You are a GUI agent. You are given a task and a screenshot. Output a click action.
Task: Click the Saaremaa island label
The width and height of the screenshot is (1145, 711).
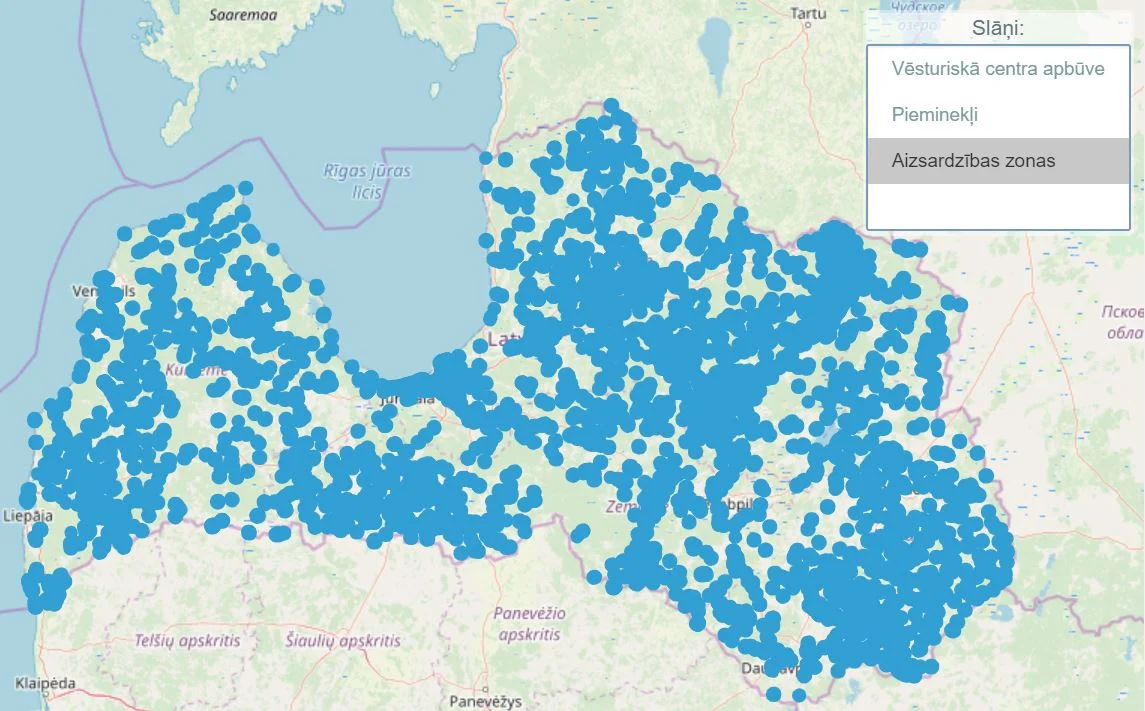pyautogui.click(x=242, y=15)
